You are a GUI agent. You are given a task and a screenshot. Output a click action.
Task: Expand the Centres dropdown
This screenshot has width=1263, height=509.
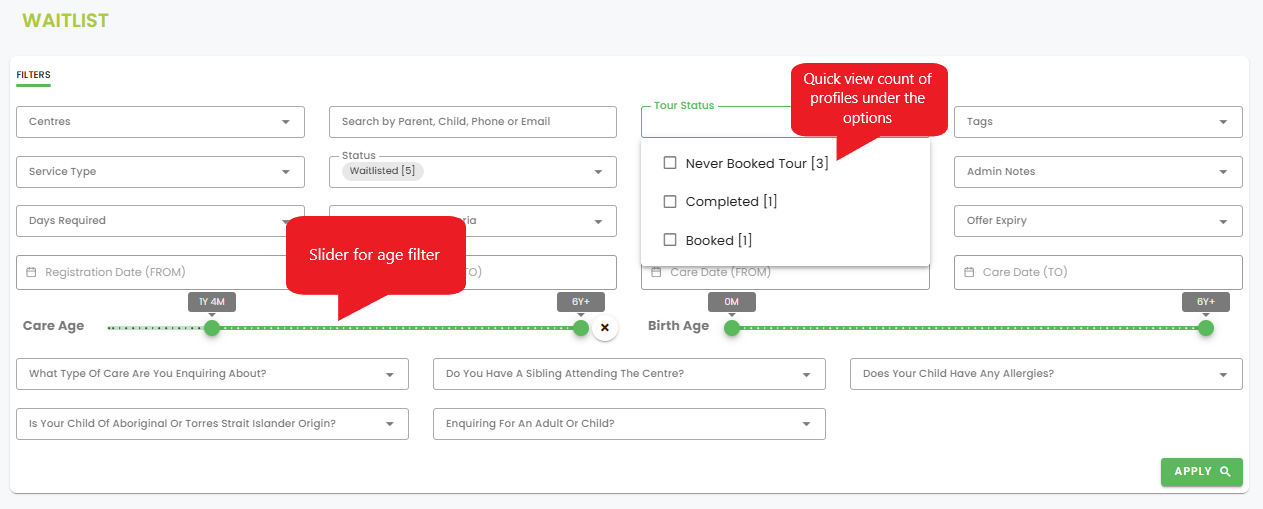[160, 122]
